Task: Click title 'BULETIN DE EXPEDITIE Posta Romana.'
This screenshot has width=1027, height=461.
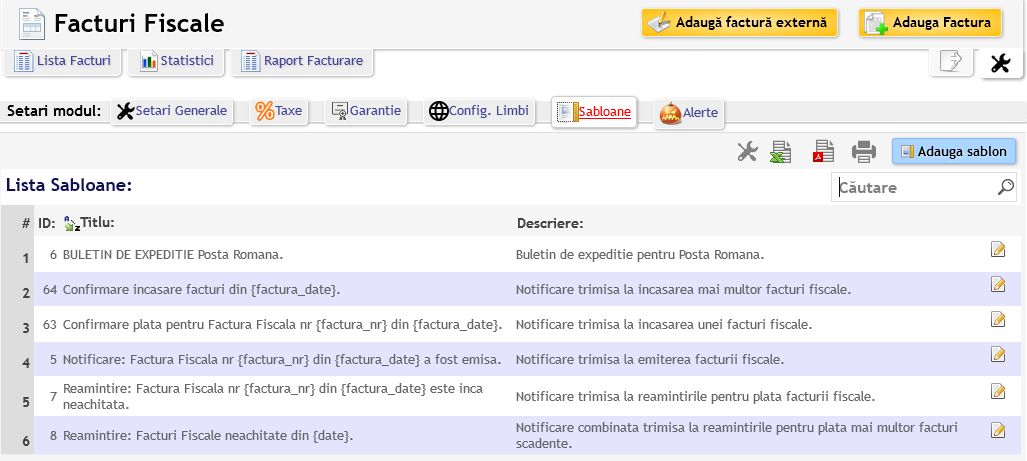Action: [x=173, y=255]
